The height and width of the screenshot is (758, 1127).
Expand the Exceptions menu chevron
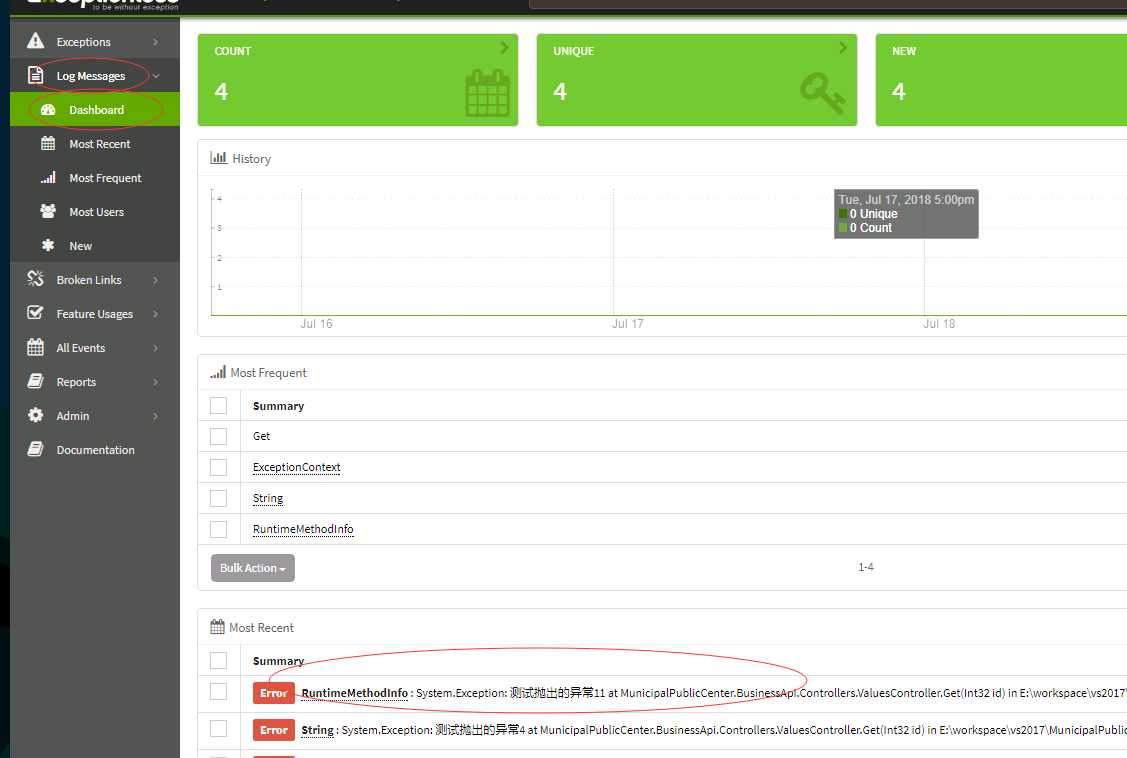tap(155, 42)
